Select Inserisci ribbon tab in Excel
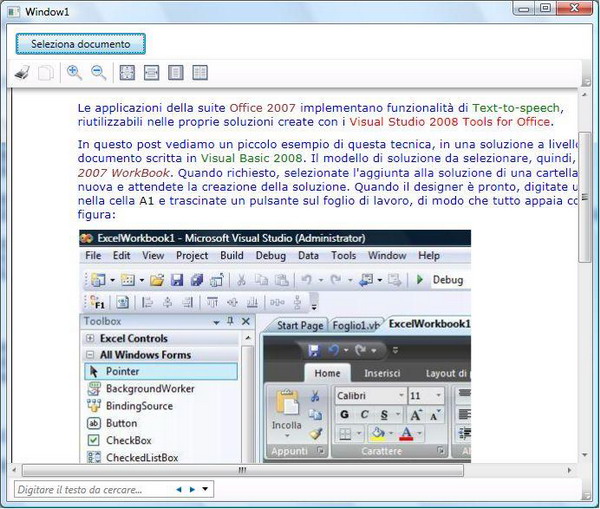 pyautogui.click(x=382, y=373)
